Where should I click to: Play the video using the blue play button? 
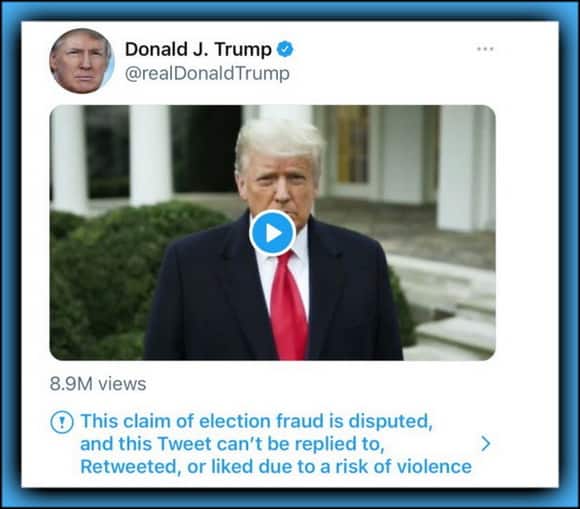point(273,233)
